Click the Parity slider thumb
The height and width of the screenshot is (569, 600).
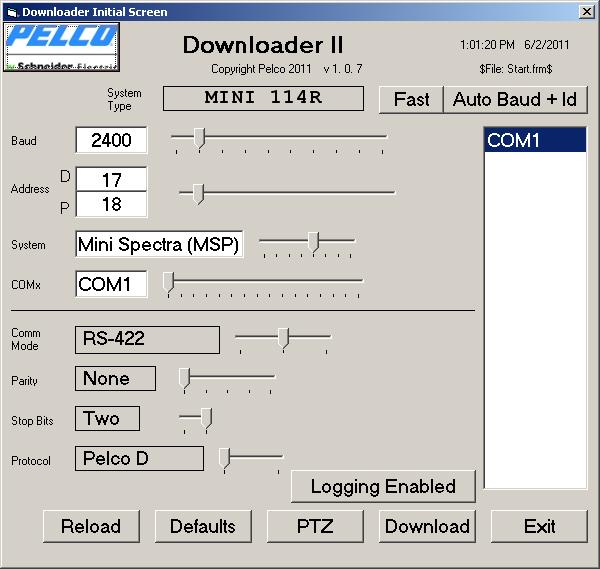click(184, 378)
